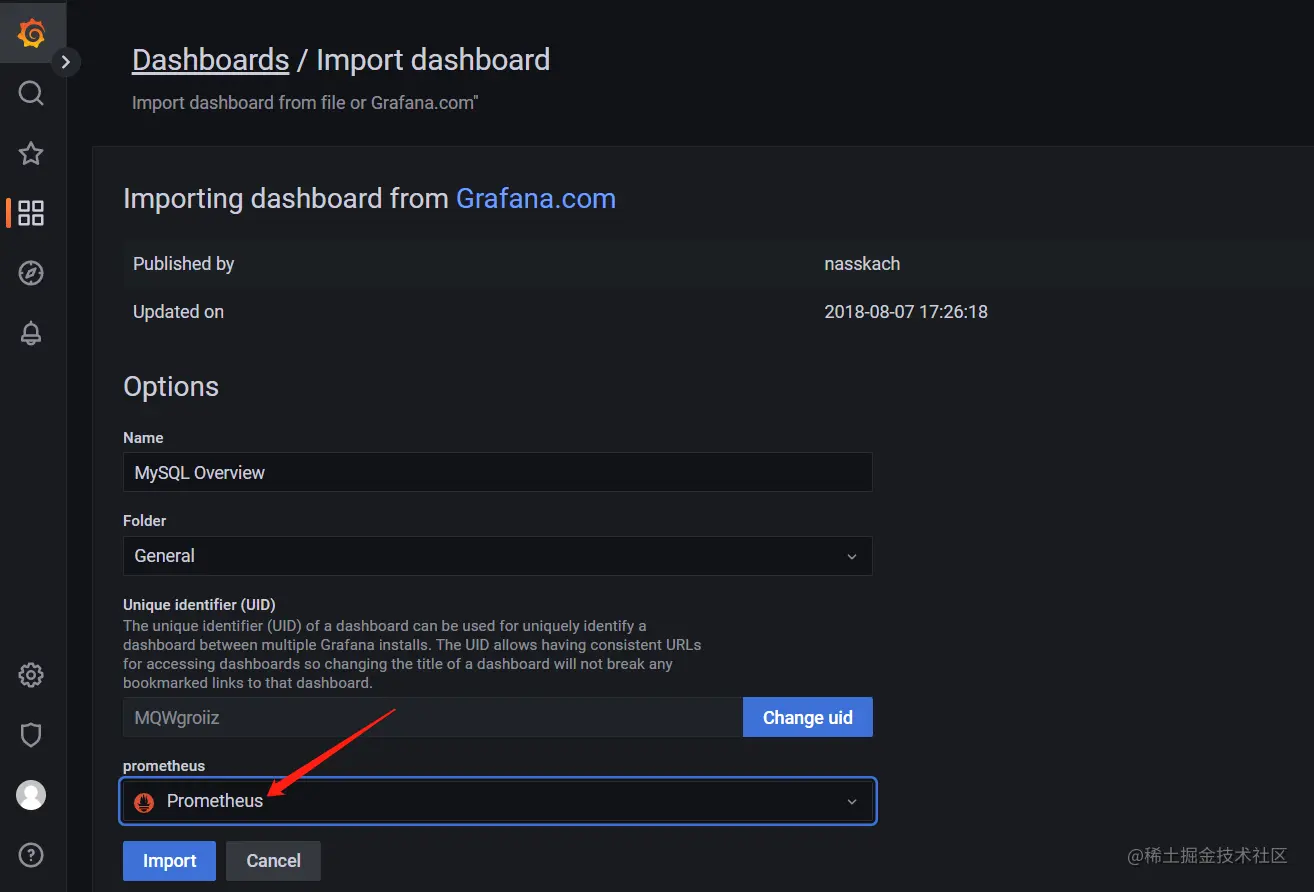Open the Grafana.com link

536,198
